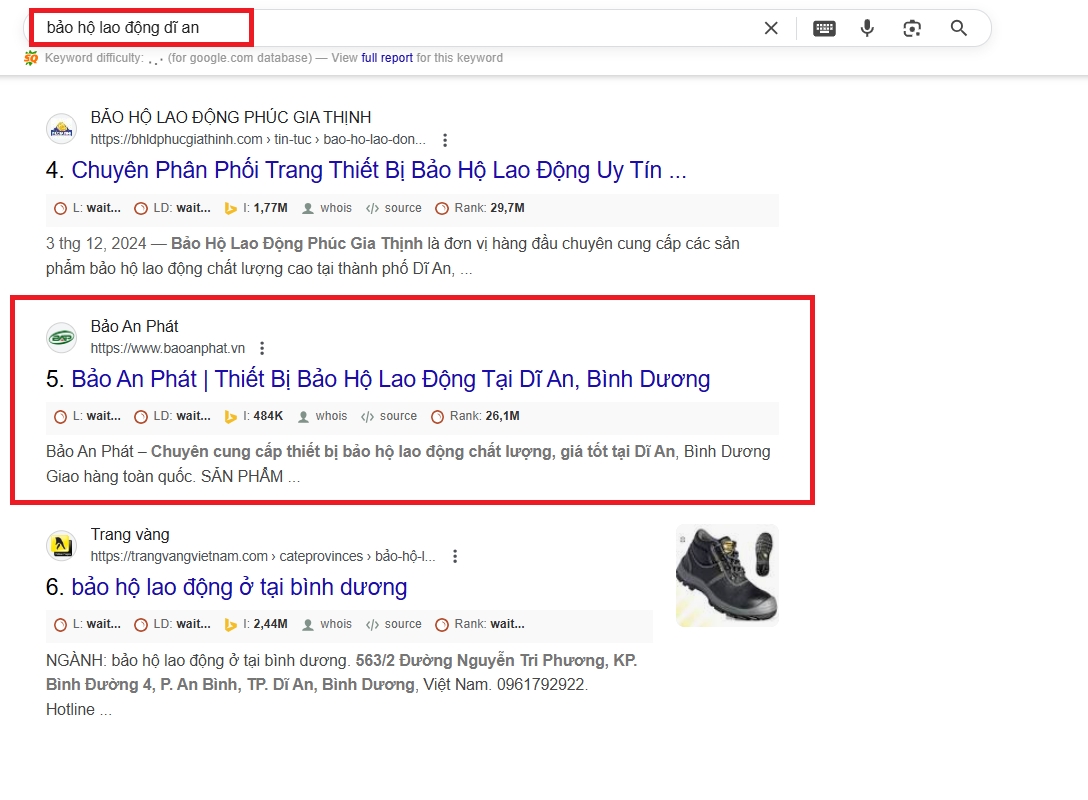1088x800 pixels.
Task: Open 'Bảo An Phát | Thiết Bị Bảo Hộ' result
Action: point(391,379)
